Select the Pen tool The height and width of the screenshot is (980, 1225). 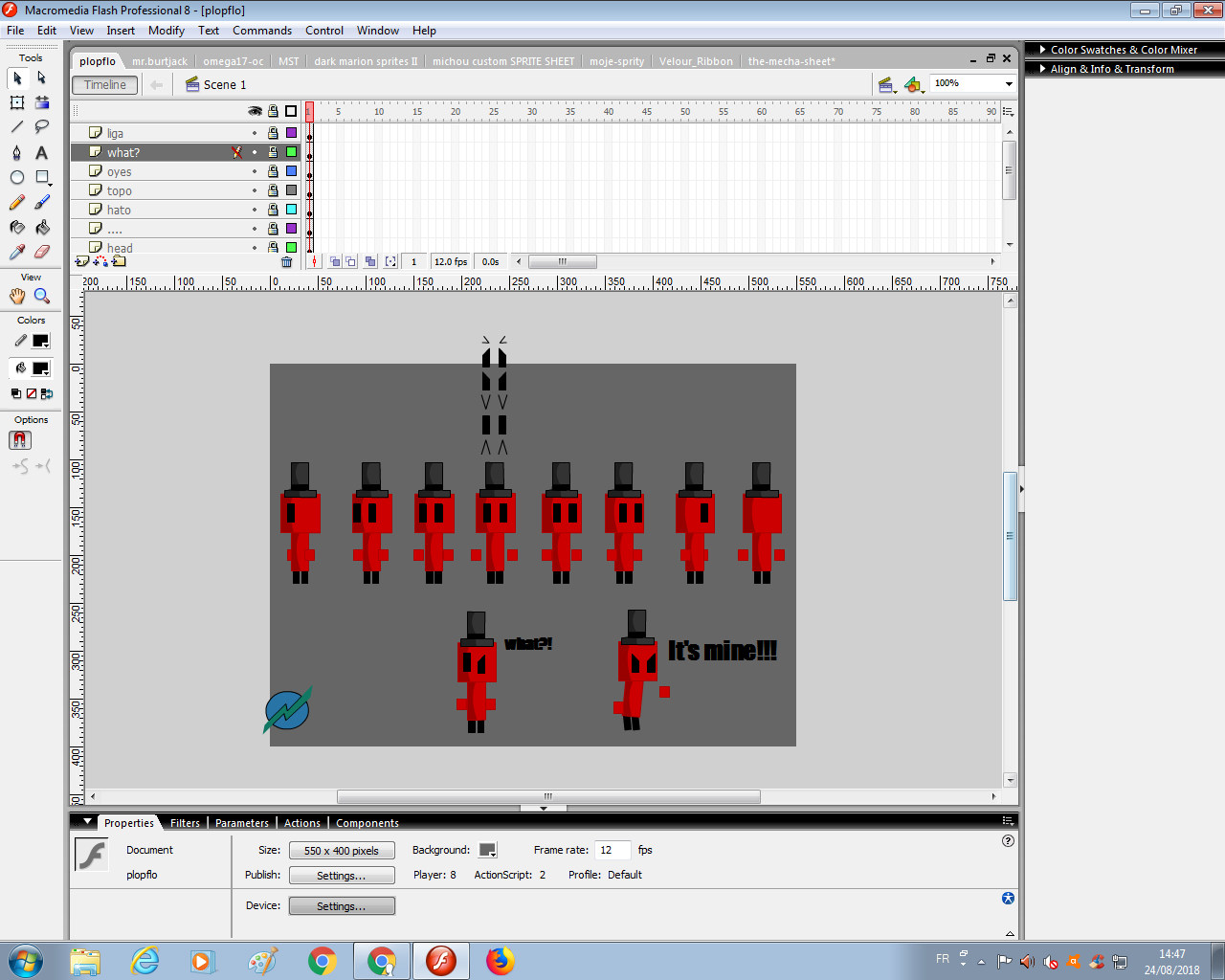[x=17, y=152]
